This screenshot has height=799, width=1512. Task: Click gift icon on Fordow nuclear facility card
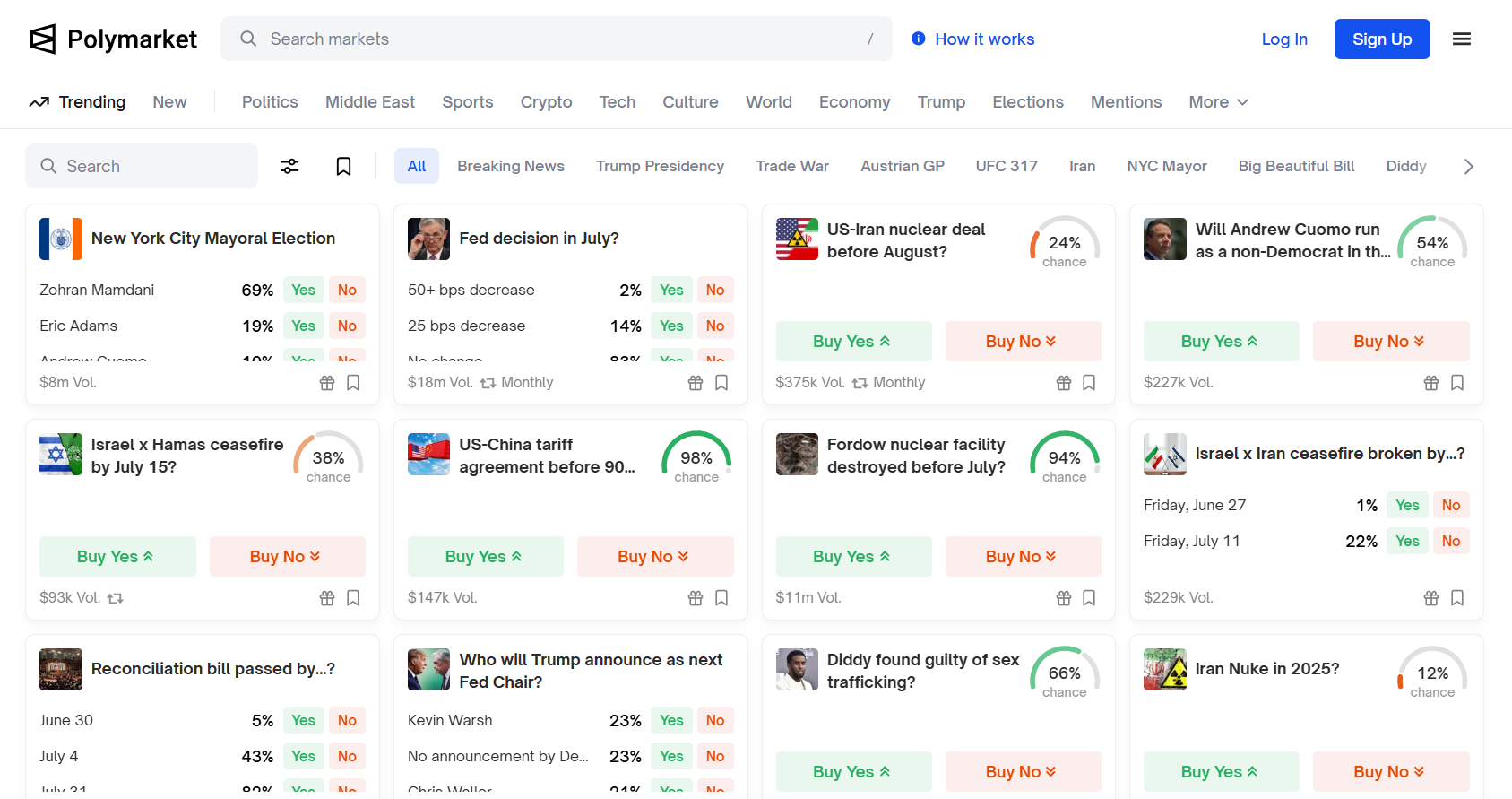(1064, 598)
